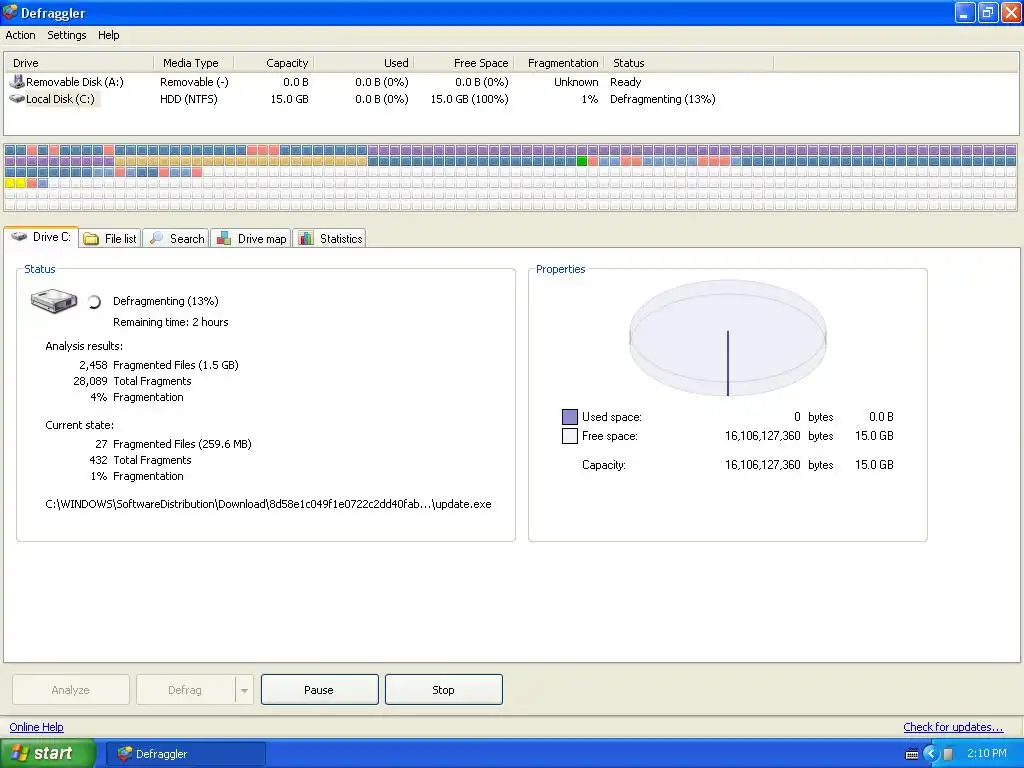Image resolution: width=1024 pixels, height=768 pixels.
Task: Click the update.exe file path text
Action: (268, 504)
